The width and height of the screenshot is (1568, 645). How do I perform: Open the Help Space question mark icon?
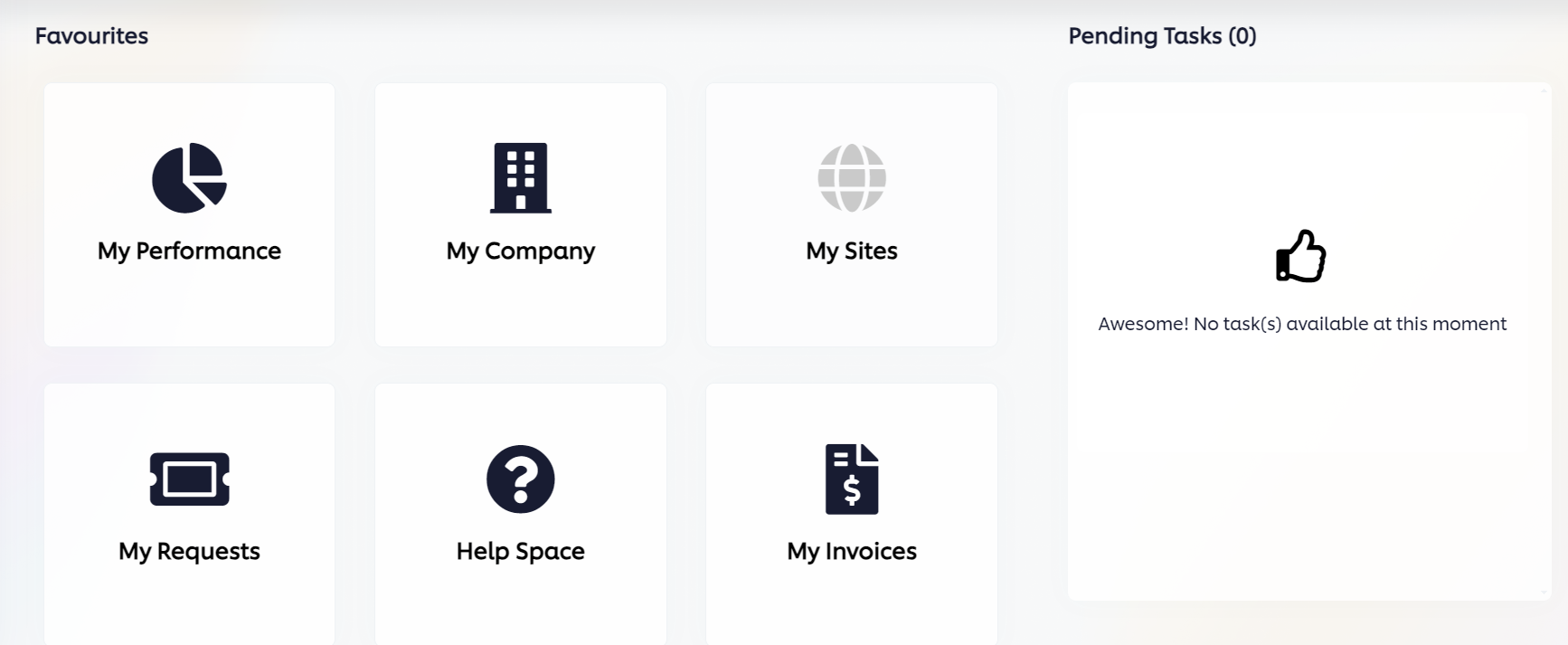pos(520,479)
